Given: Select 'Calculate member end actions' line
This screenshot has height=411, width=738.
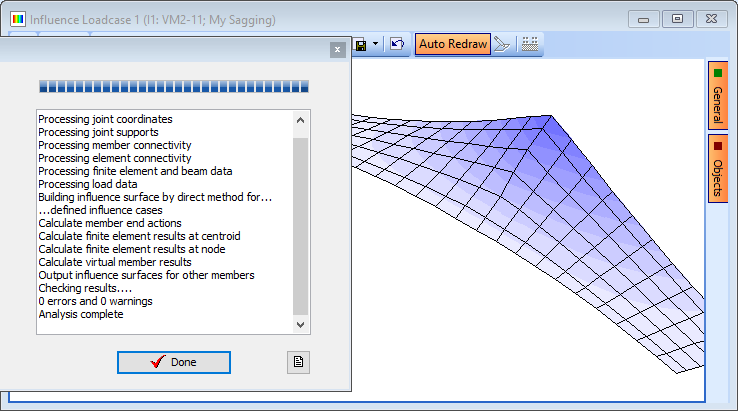Looking at the screenshot, I should (x=110, y=223).
